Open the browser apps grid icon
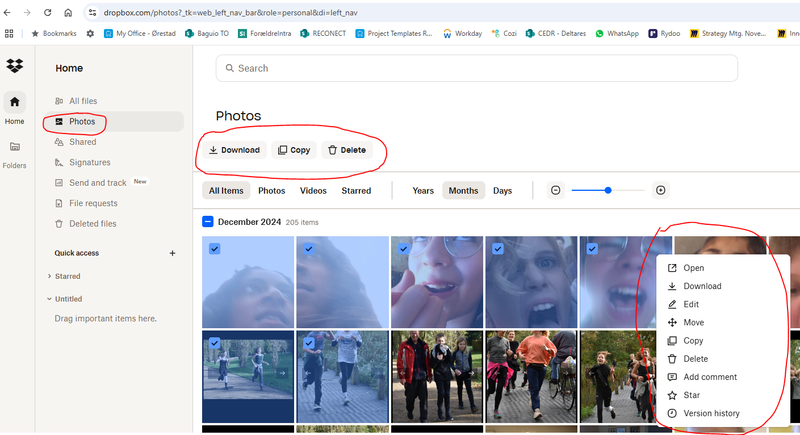This screenshot has width=800, height=435. pos(9,34)
